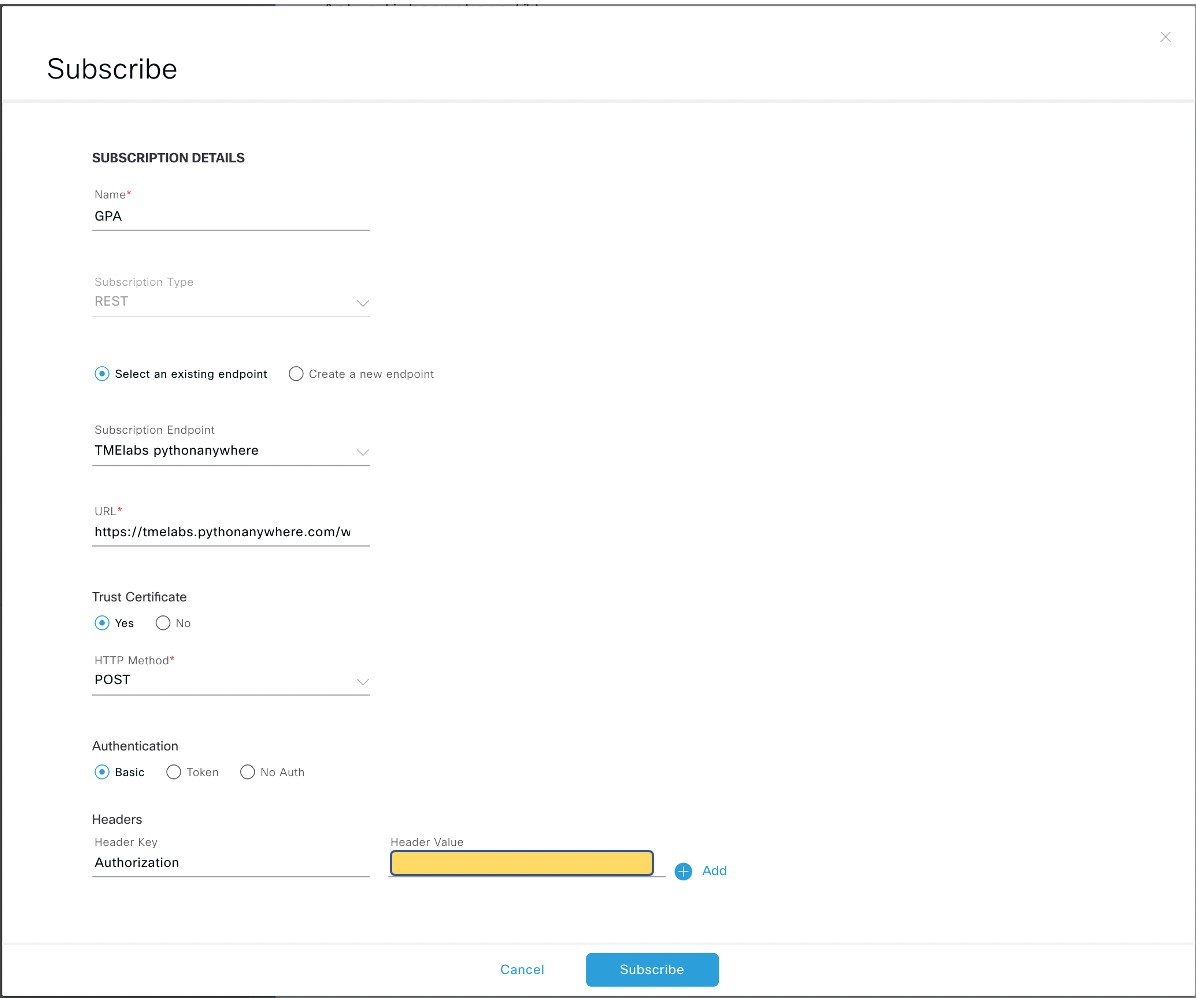Click the HTTP Method dropdown chevron
This screenshot has height=998, width=1196.
coord(362,681)
